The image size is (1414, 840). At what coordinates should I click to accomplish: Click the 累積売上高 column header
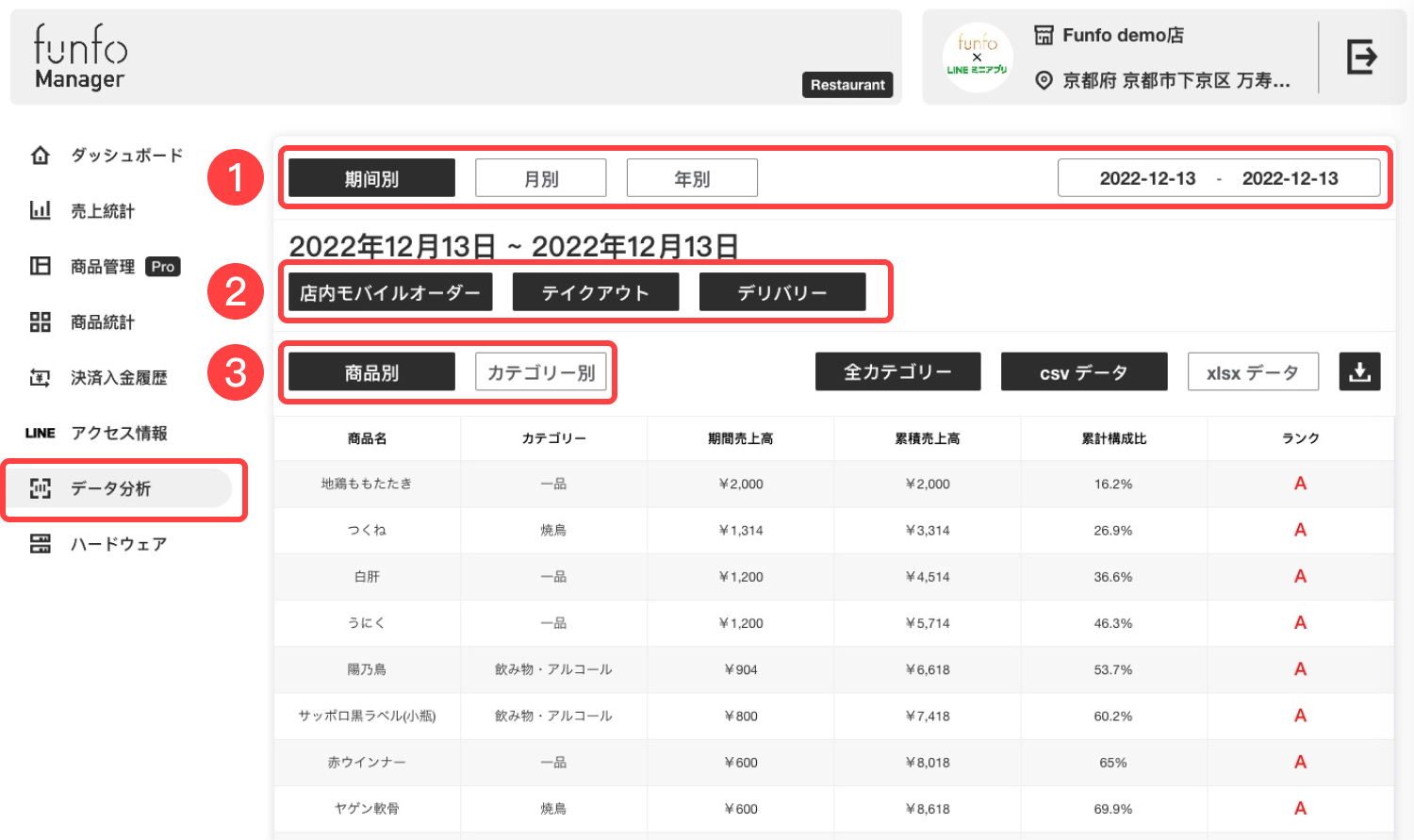coord(928,438)
